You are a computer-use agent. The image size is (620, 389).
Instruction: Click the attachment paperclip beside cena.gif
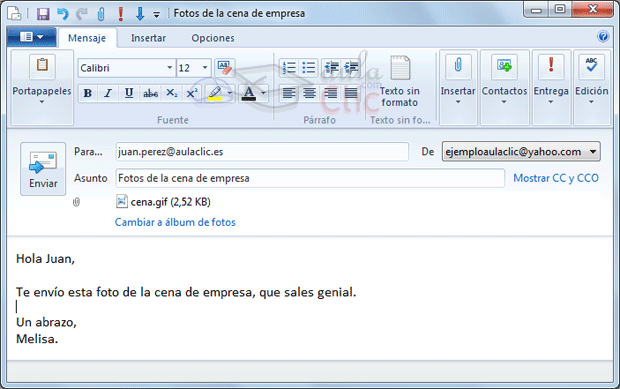point(76,202)
